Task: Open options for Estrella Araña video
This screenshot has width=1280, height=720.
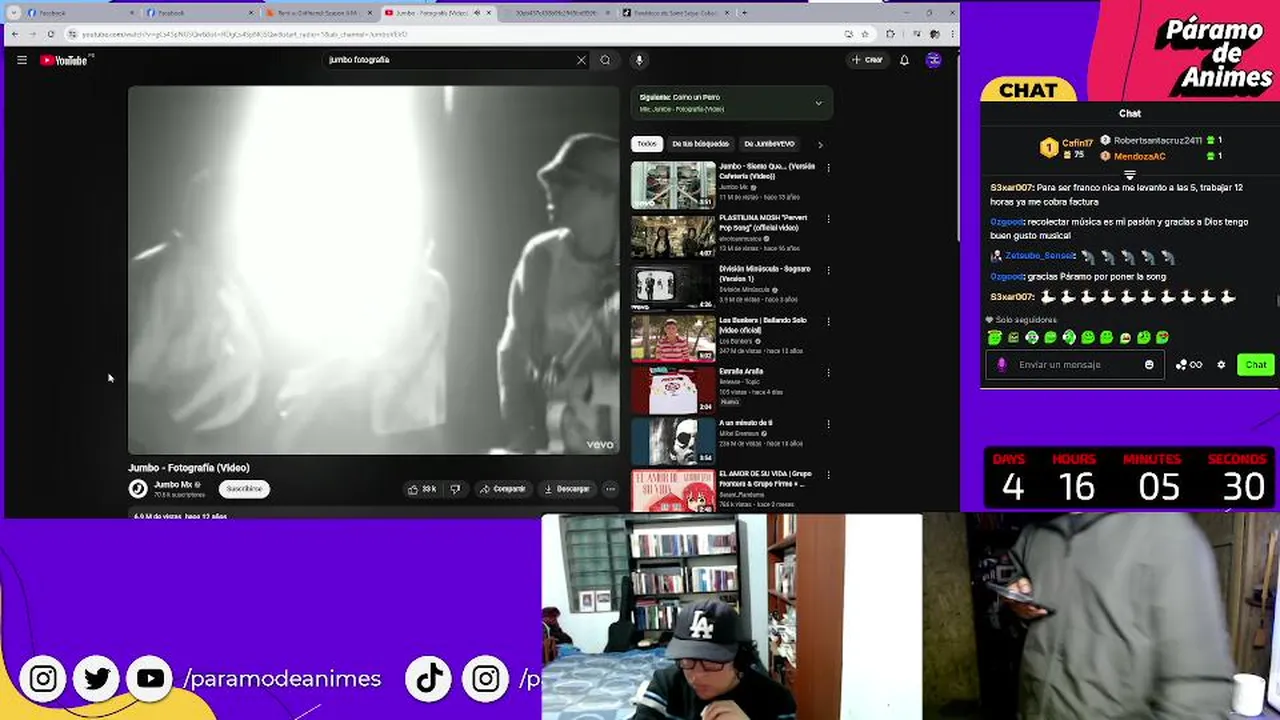Action: pyautogui.click(x=828, y=372)
